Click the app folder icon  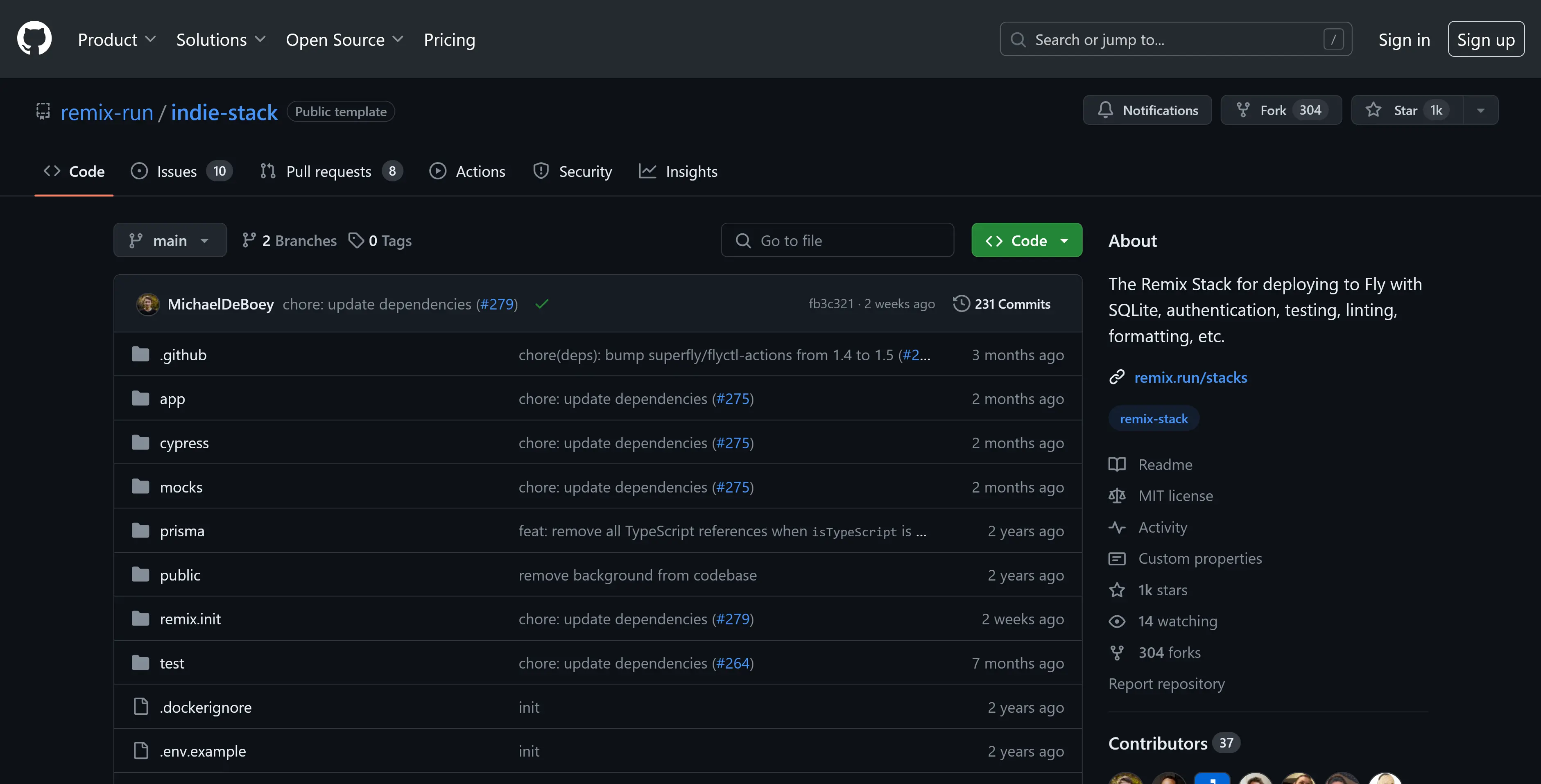click(140, 398)
